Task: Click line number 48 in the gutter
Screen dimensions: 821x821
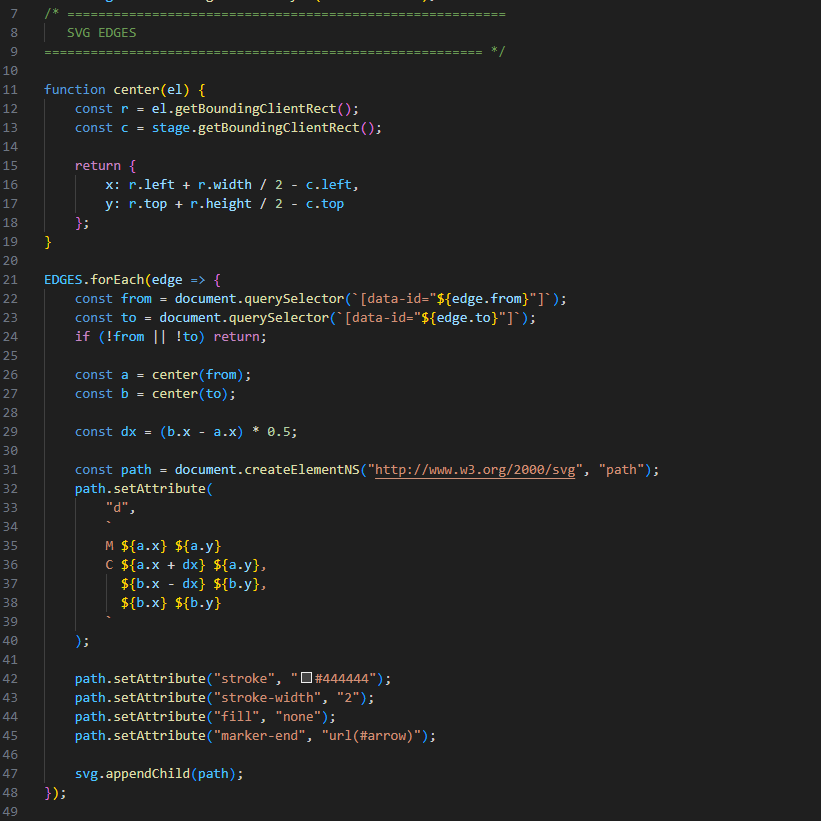Action: pyautogui.click(x=12, y=792)
